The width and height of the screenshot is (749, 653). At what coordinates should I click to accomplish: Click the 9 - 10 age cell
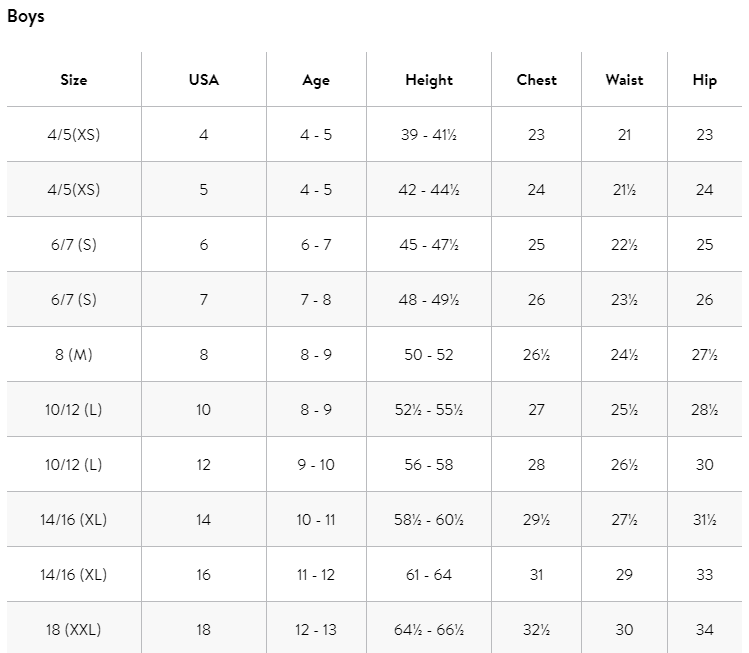coord(316,465)
